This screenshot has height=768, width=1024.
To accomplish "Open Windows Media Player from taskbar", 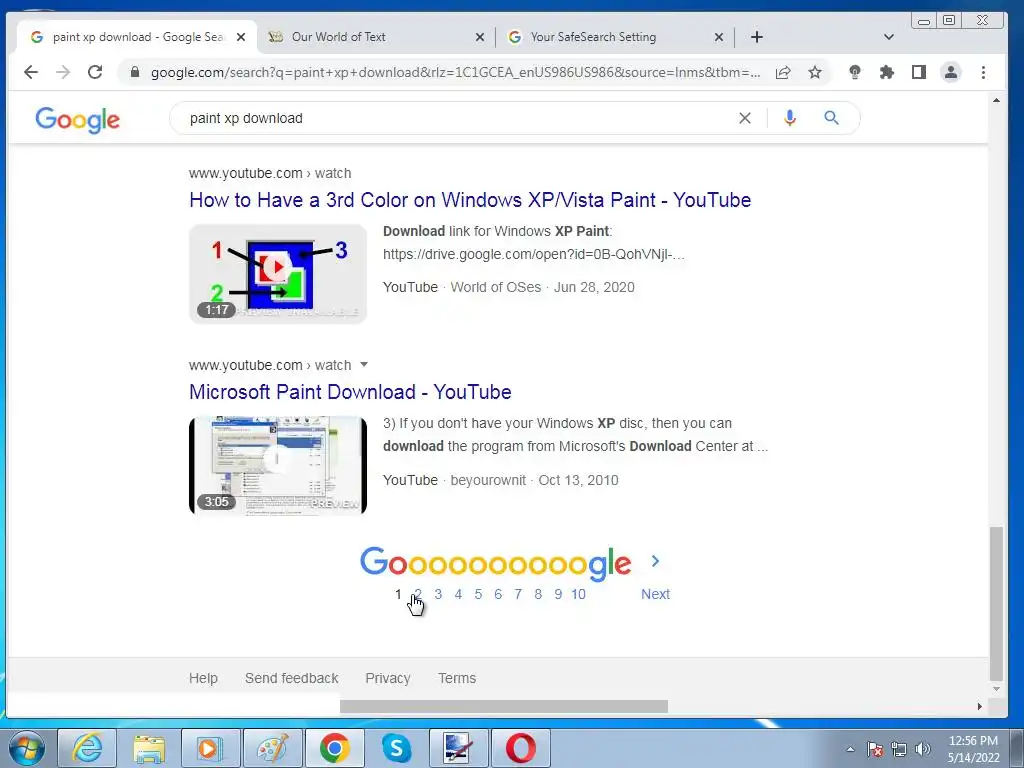I will [210, 748].
